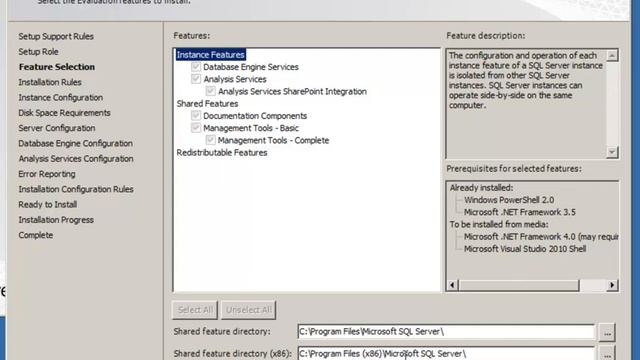Click Already installed: prerequisites heading

click(481, 188)
